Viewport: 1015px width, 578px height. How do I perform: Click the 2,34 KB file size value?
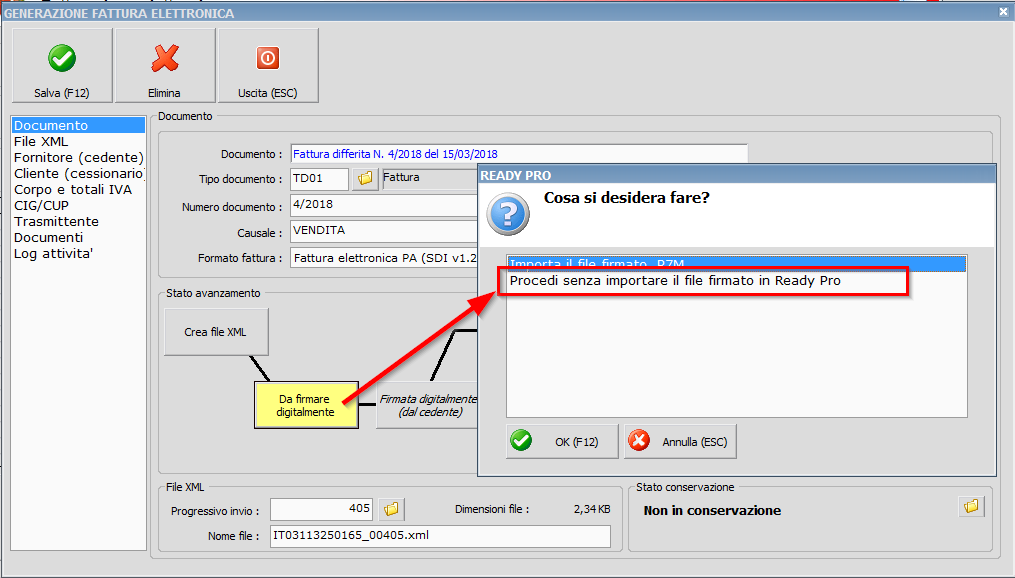[x=592, y=509]
